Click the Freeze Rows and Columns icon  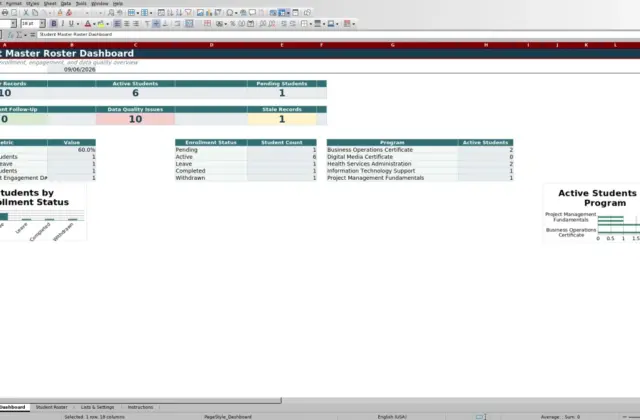pyautogui.click(x=282, y=13)
